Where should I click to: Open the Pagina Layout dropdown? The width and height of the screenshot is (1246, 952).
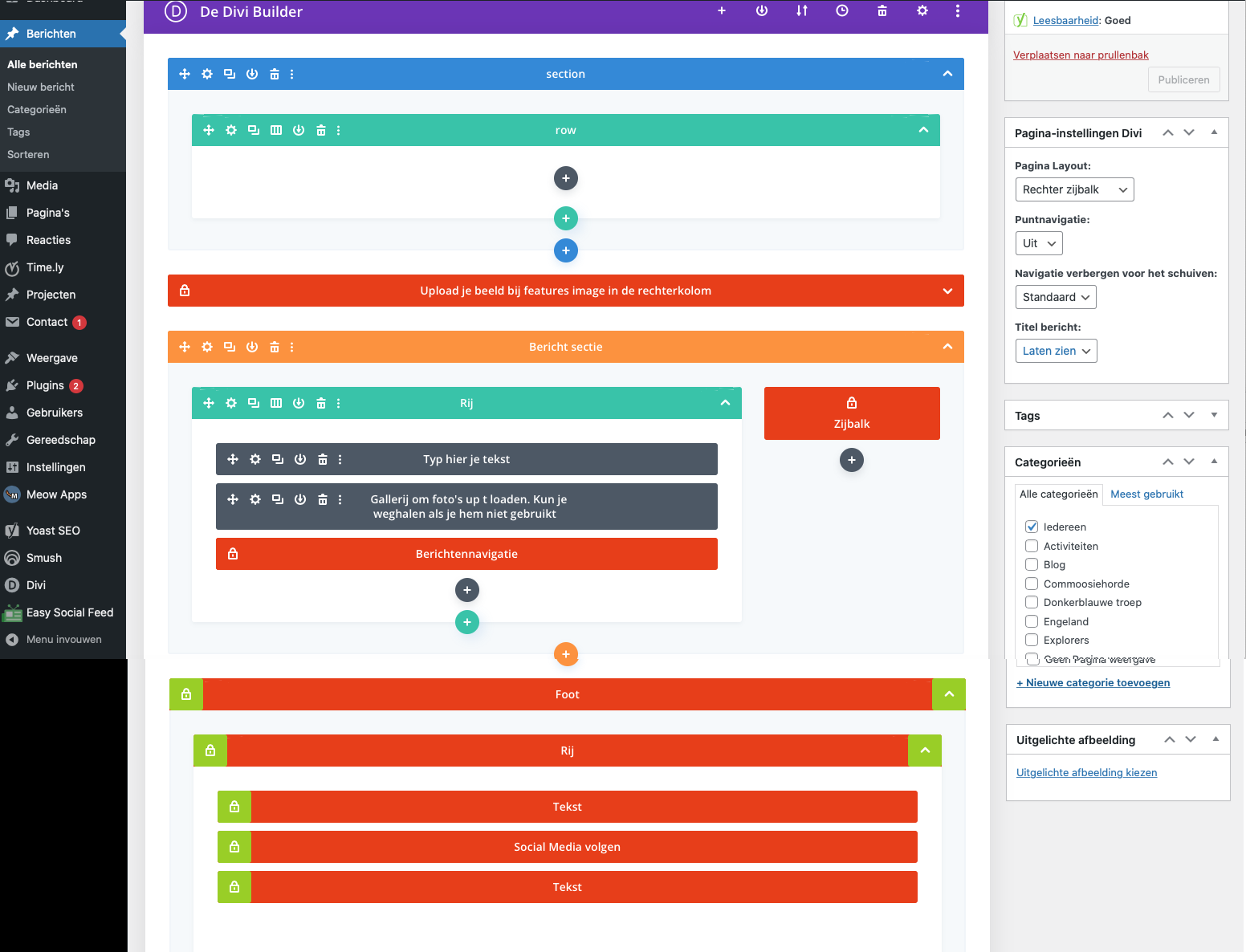pyautogui.click(x=1073, y=189)
